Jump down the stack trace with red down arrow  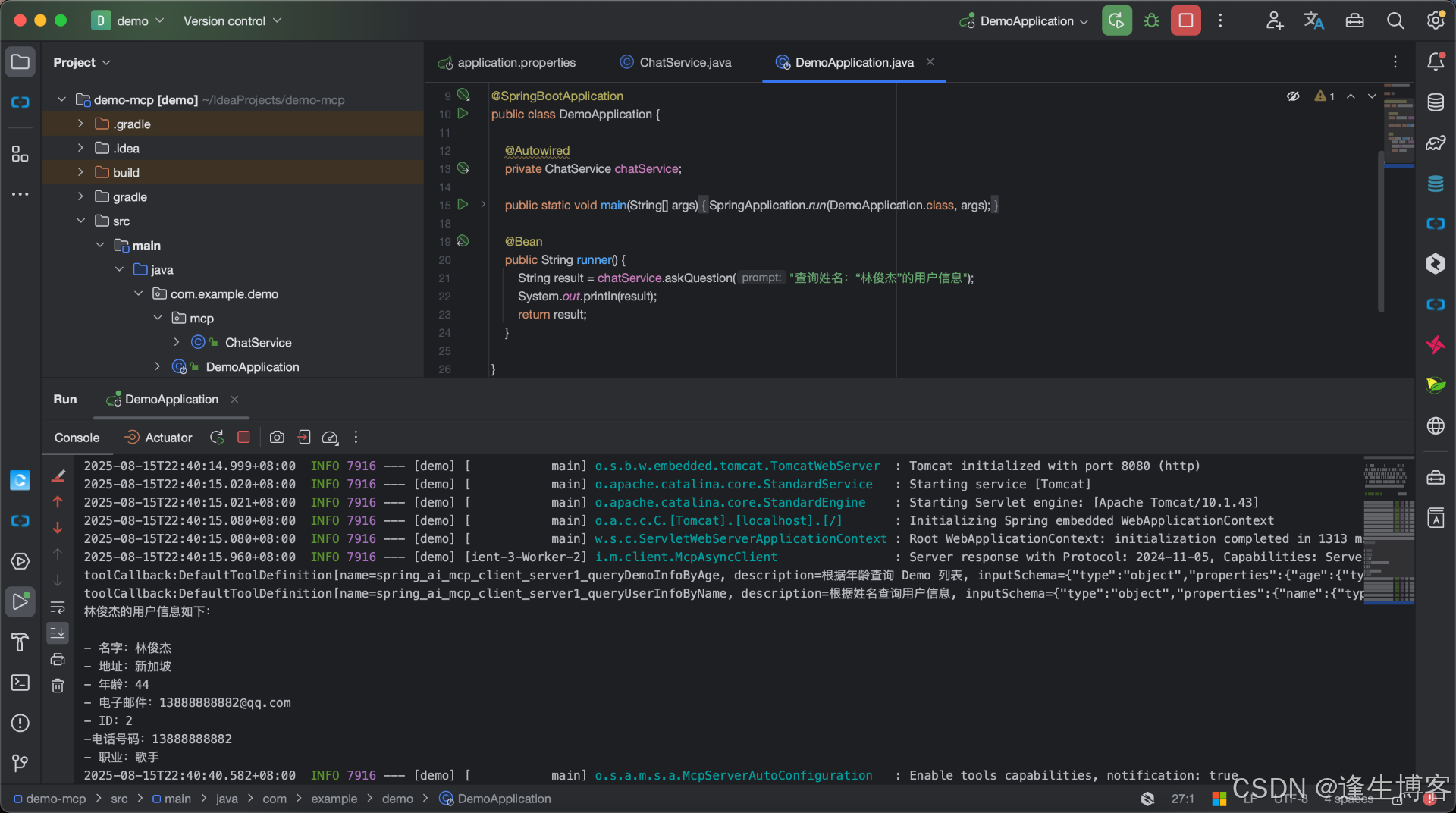click(x=58, y=528)
